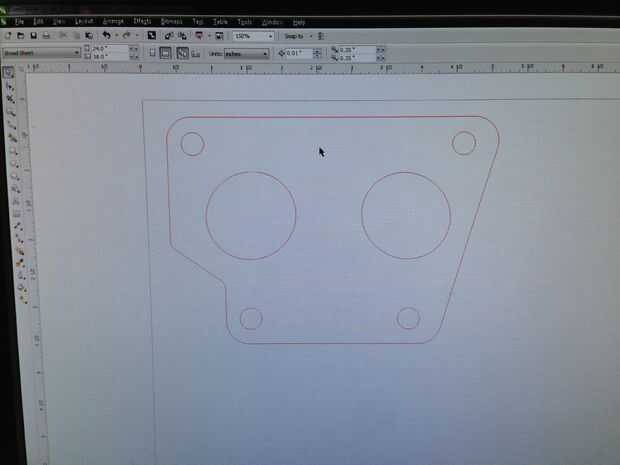Set page orientation to Landscape

coord(165,53)
